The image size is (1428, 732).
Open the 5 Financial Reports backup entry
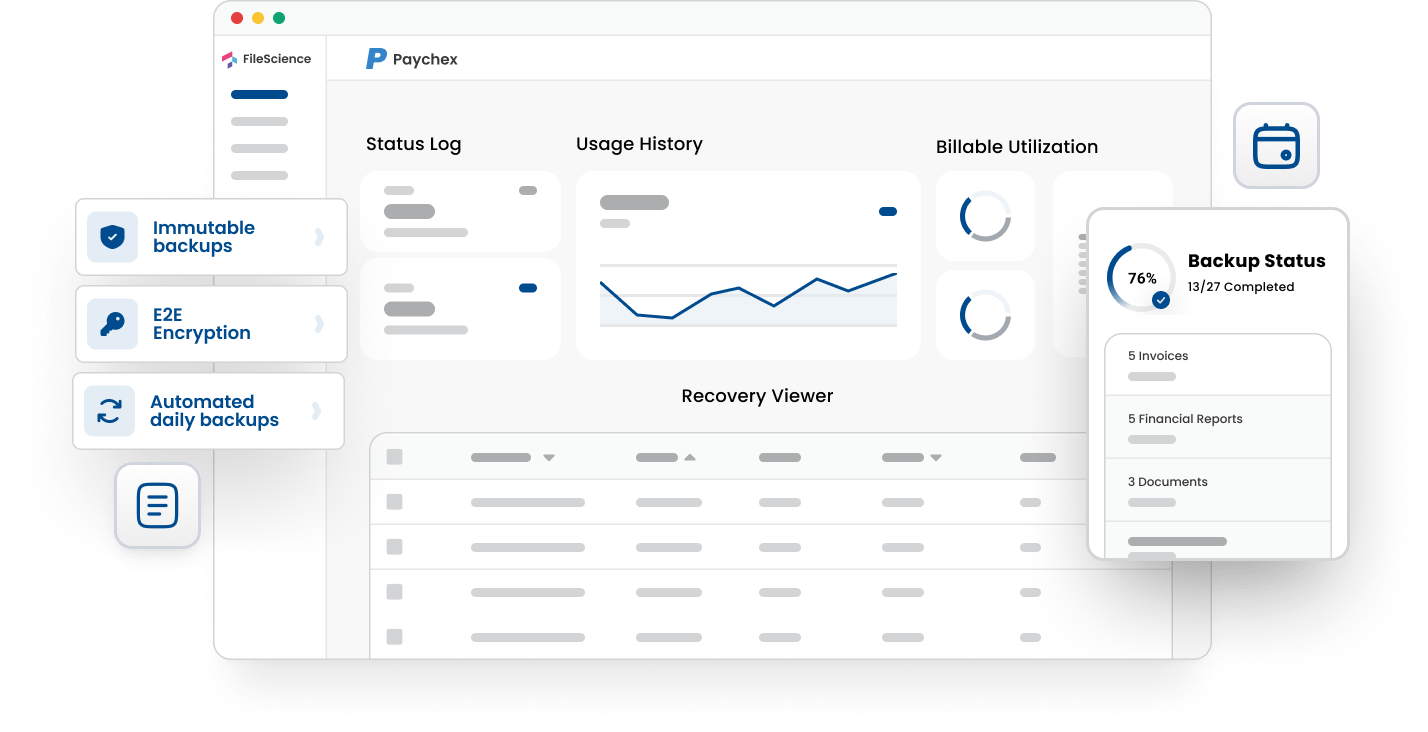[x=1217, y=427]
